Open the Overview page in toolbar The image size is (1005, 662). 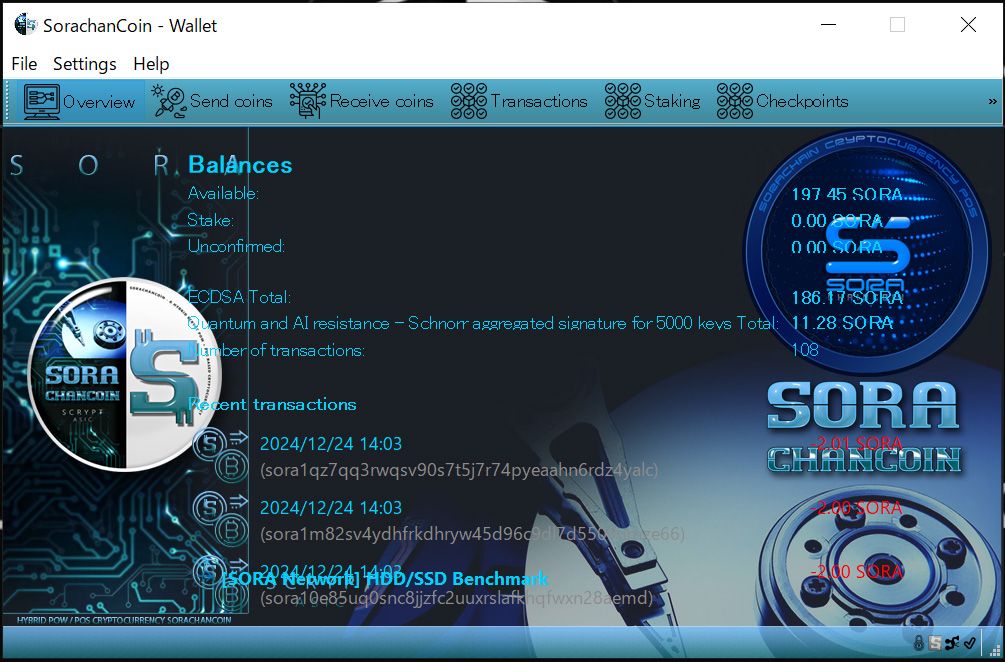pos(80,101)
